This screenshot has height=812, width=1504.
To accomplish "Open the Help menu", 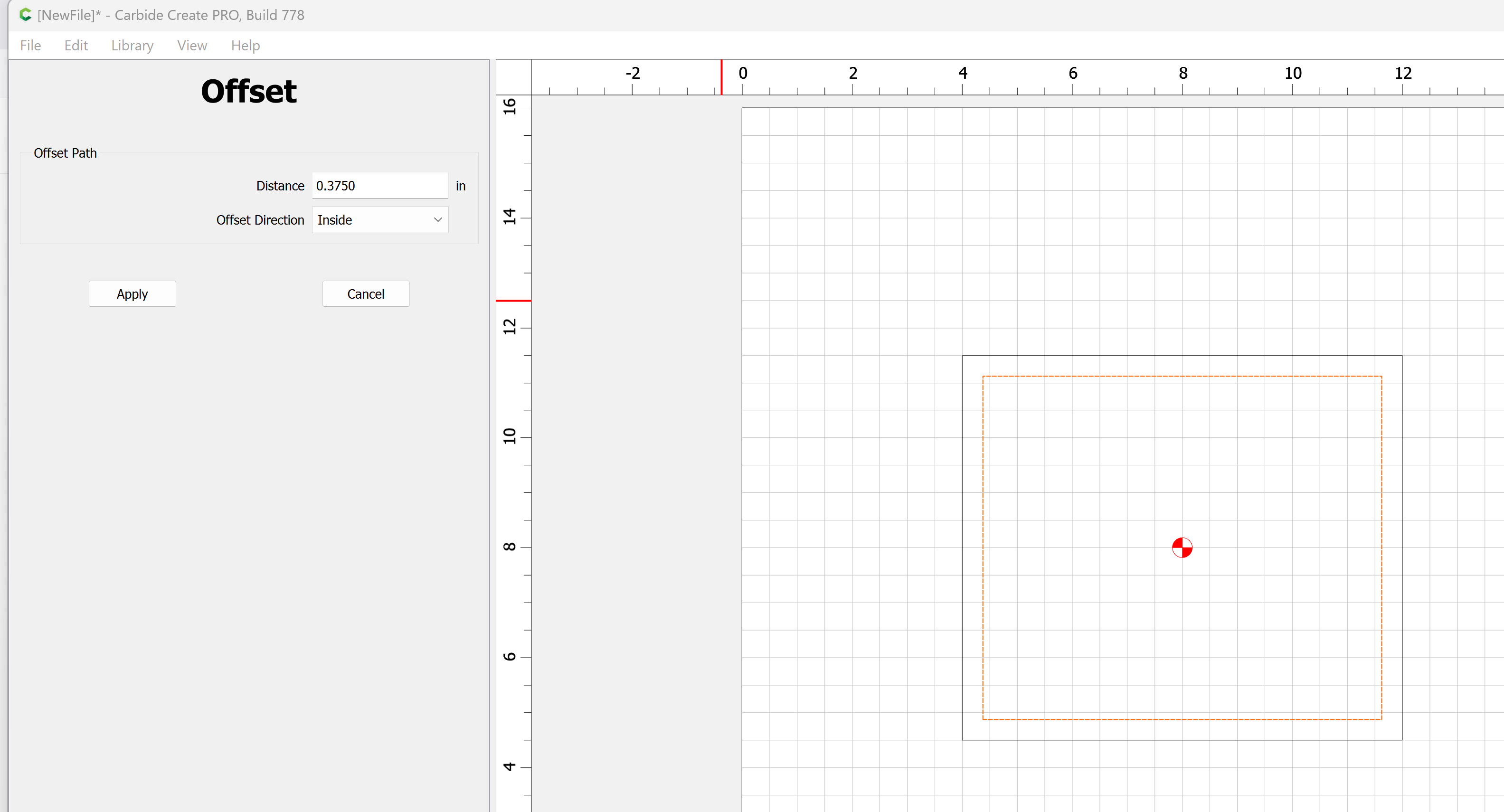I will [245, 46].
